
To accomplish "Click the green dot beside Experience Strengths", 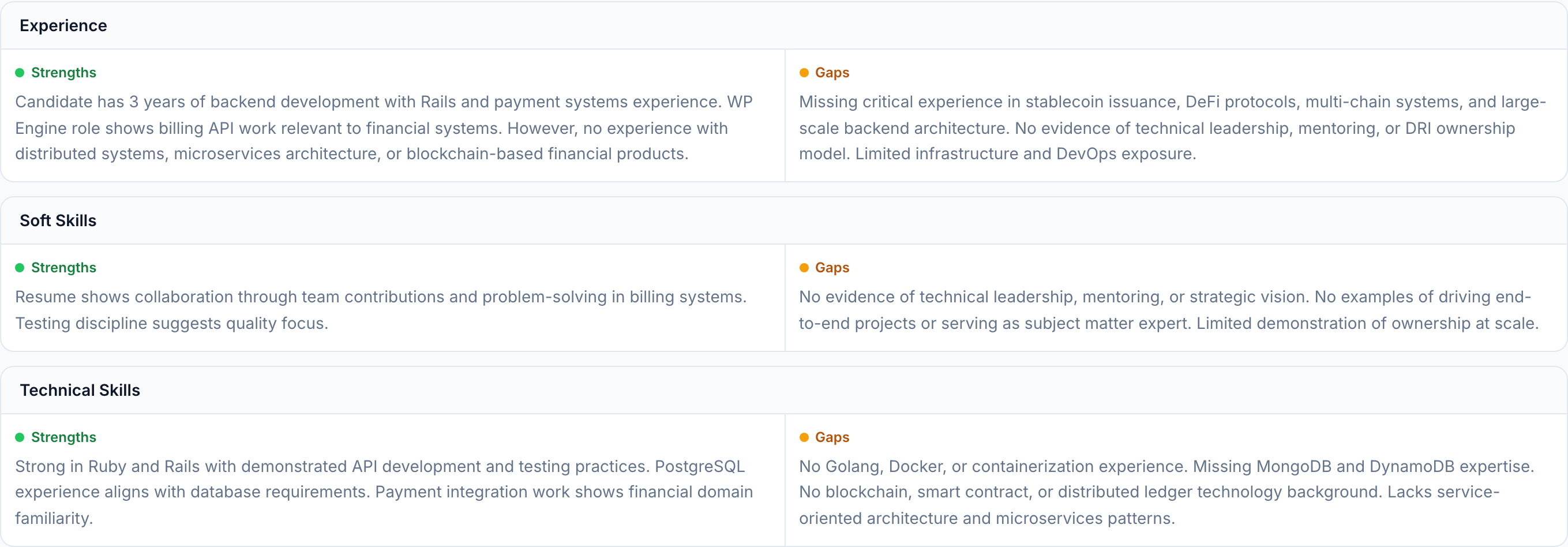I will pos(20,73).
